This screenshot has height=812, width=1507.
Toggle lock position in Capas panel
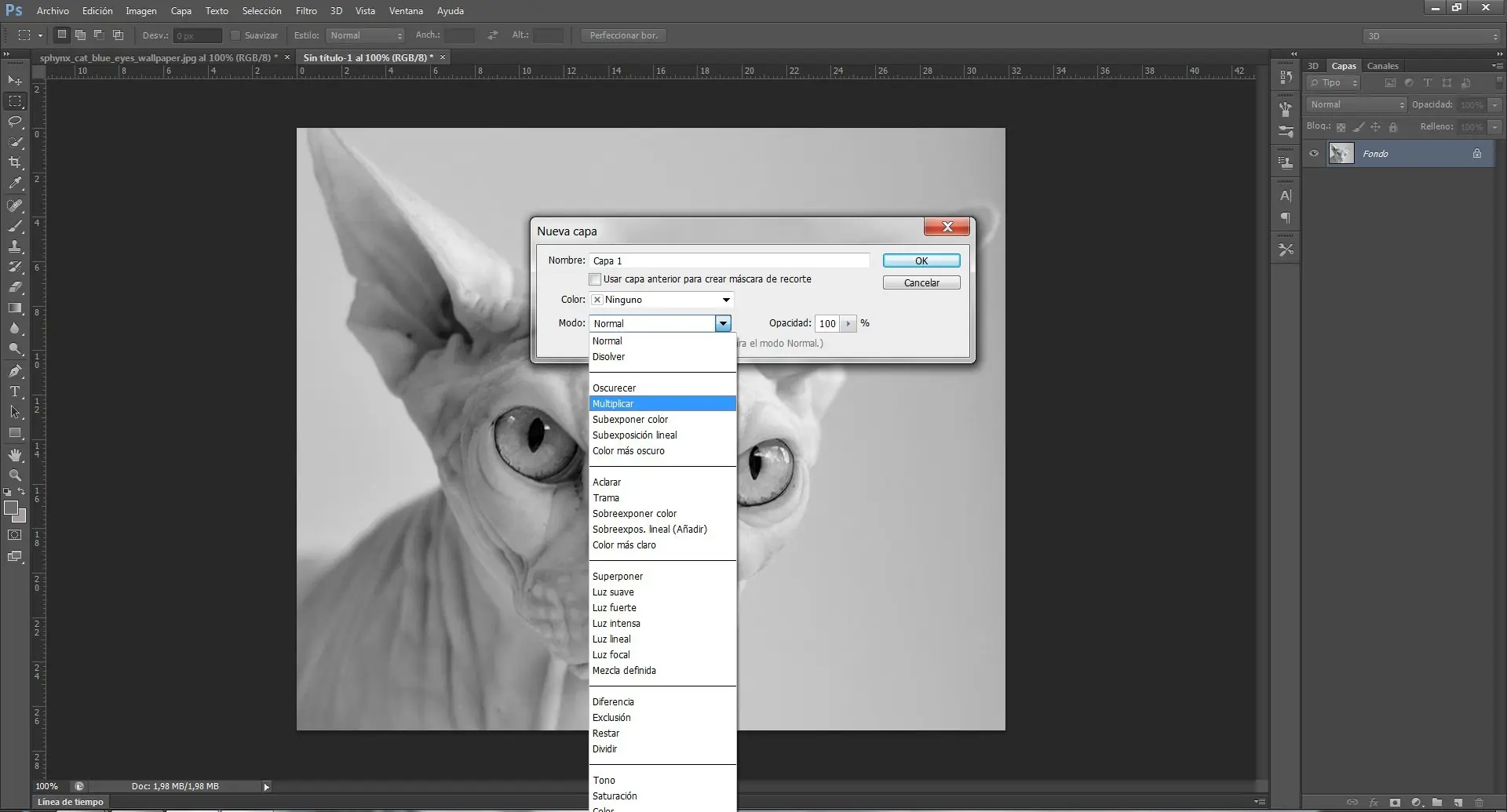click(1375, 127)
